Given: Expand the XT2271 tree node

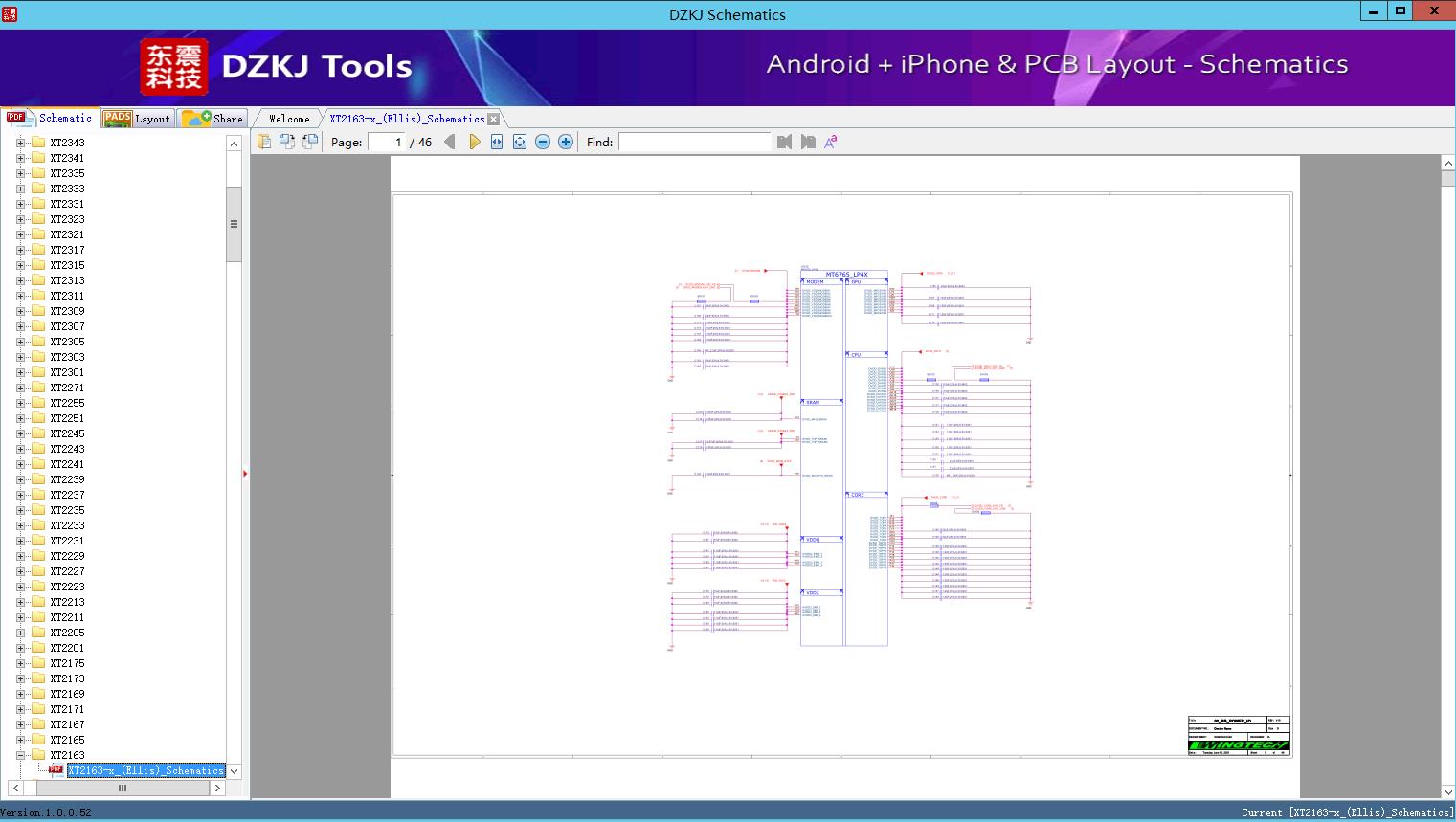Looking at the screenshot, I should [x=21, y=388].
